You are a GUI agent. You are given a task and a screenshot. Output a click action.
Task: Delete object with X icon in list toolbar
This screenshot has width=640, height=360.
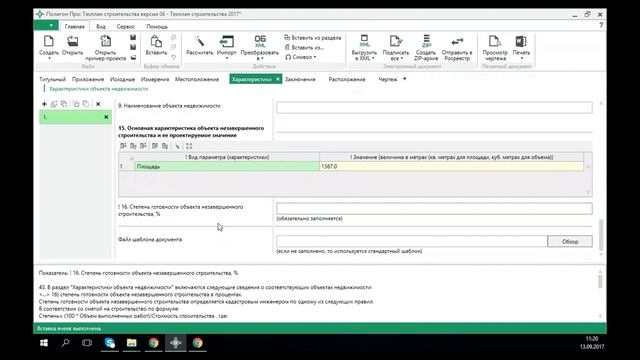pyautogui.click(x=98, y=104)
